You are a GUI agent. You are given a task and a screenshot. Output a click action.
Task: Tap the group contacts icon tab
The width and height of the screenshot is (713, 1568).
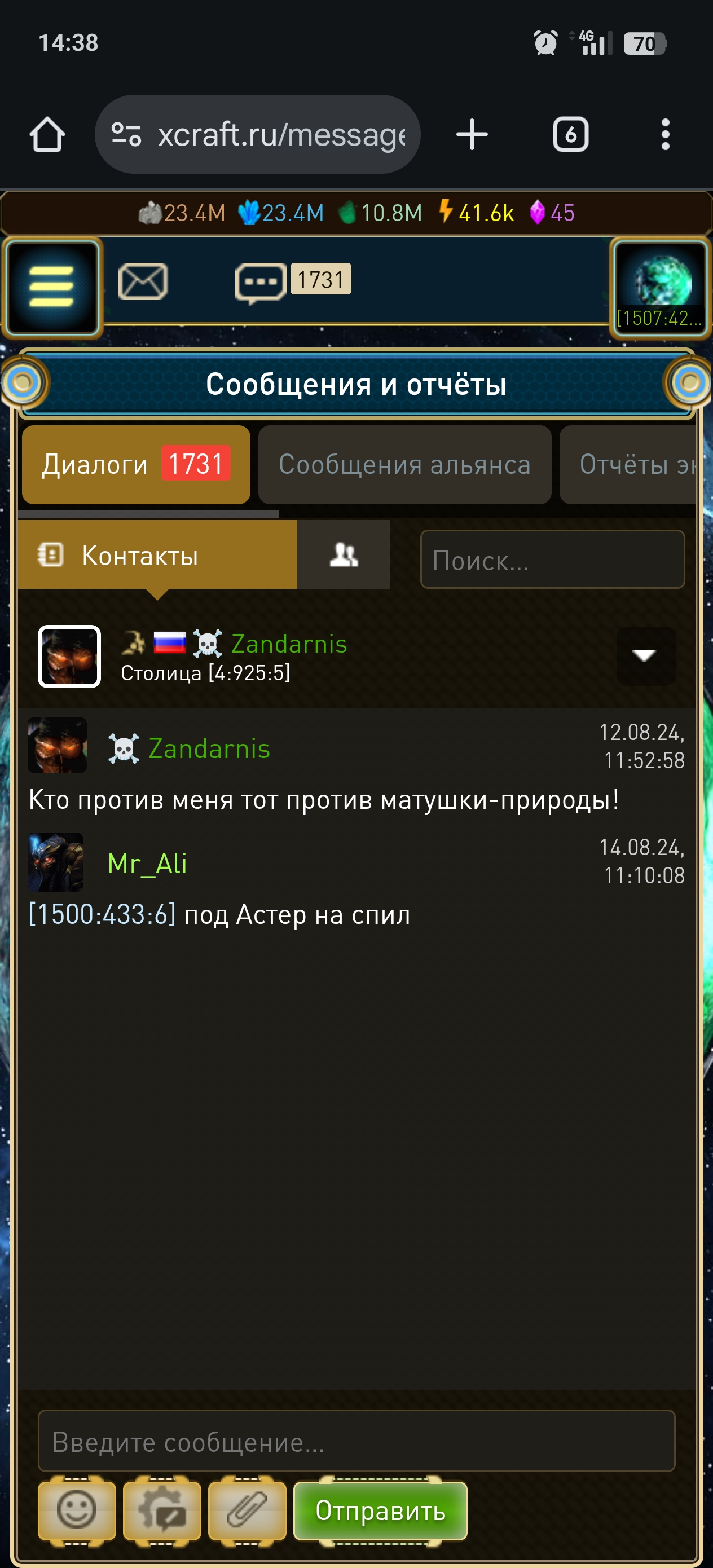click(x=344, y=554)
